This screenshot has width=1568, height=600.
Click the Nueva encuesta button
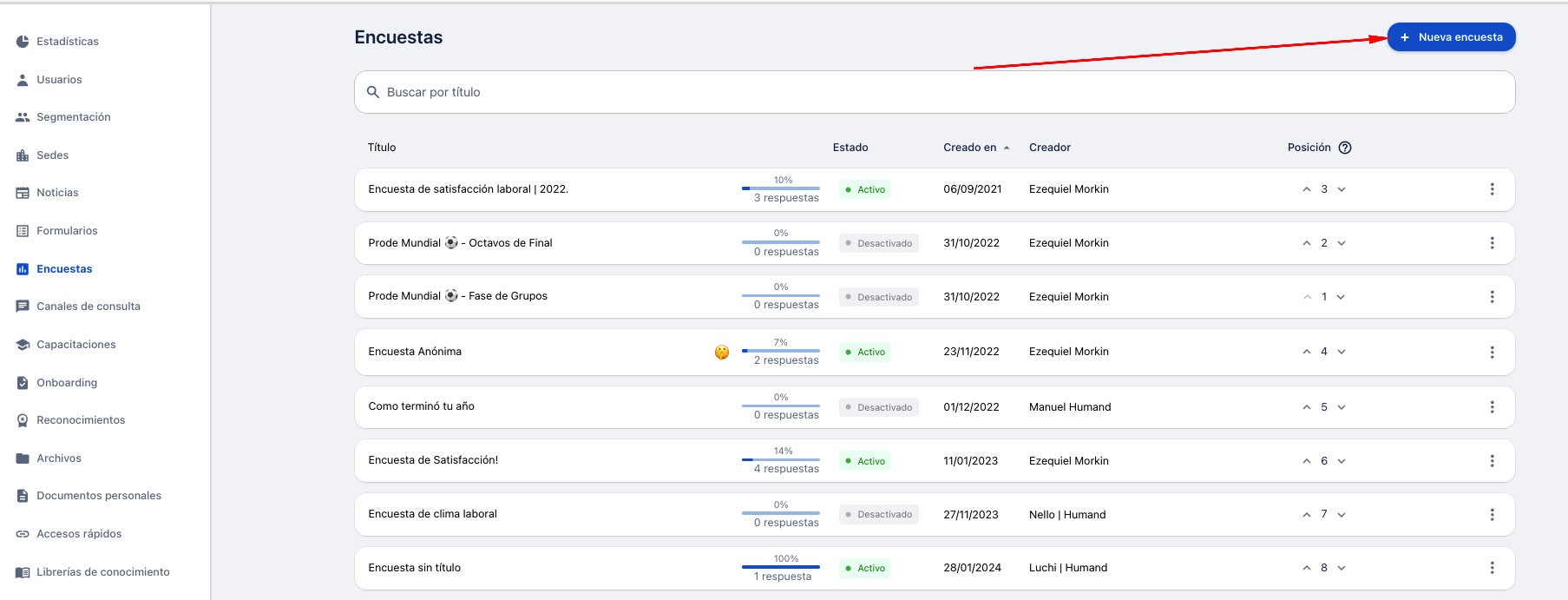(x=1451, y=37)
